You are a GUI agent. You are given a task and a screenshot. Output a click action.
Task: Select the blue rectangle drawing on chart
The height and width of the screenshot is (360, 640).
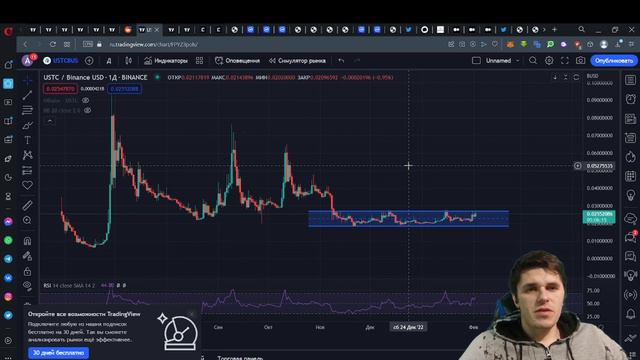[409, 219]
